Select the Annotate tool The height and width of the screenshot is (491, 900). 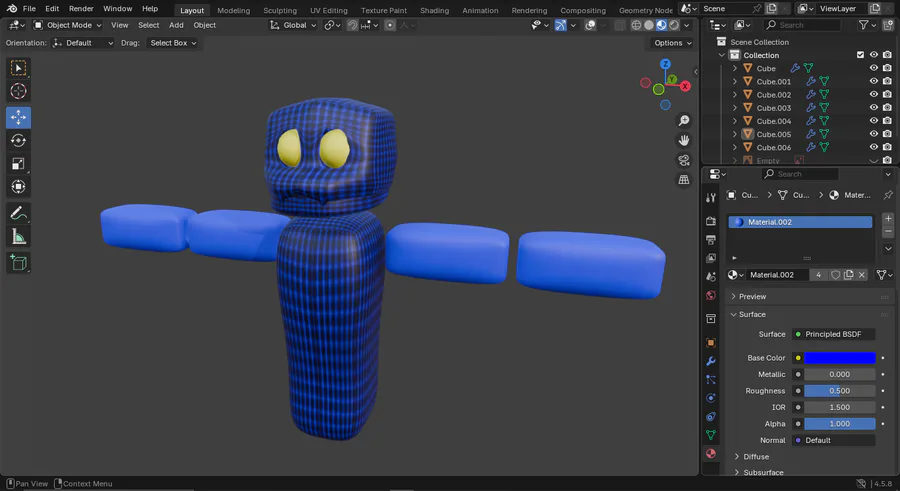point(18,213)
